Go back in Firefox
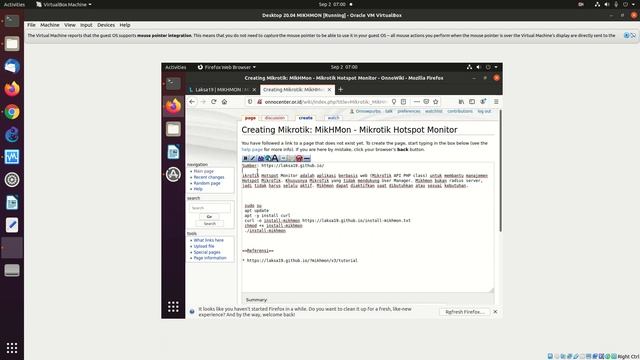Screen dimensions: 640x360 tap(192, 102)
